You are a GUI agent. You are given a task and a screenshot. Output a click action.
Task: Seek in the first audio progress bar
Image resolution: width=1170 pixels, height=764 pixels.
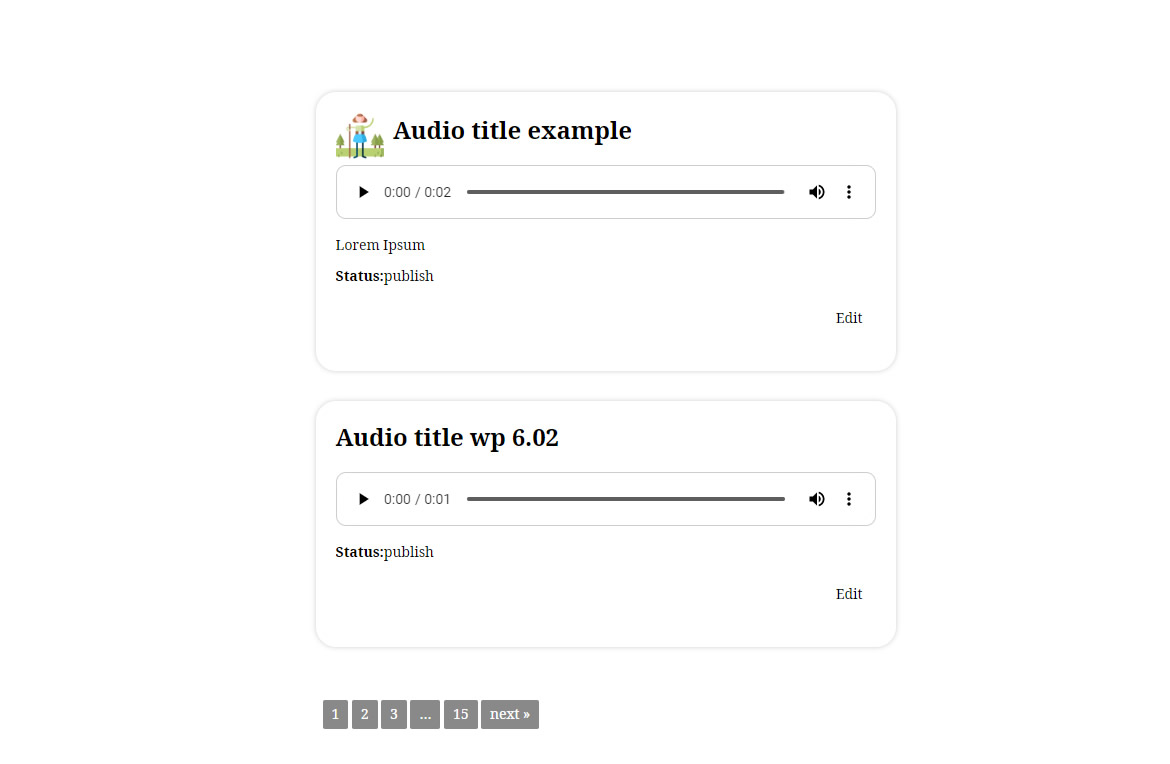pos(625,192)
